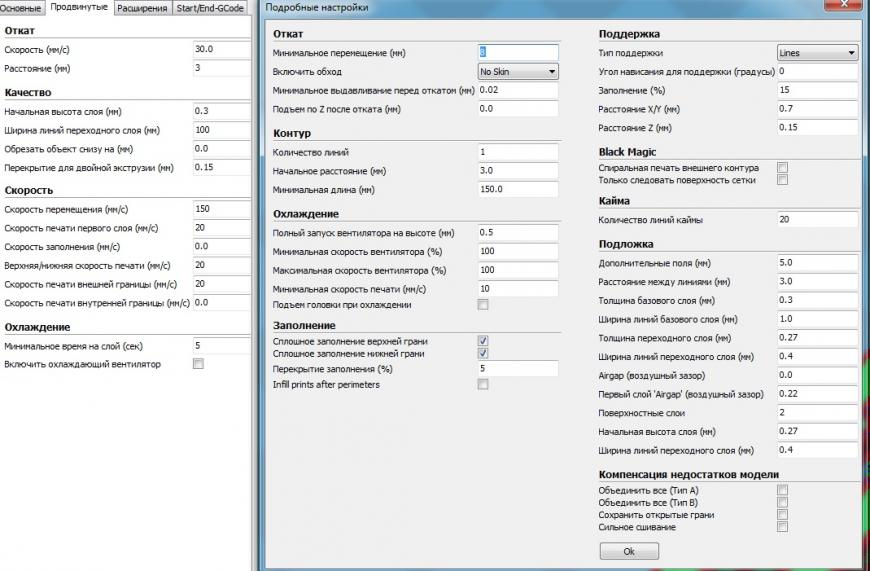Viewport: 870px width, 571px height.
Task: Select the Скорость перемещения (мм/с) field
Action: [x=222, y=209]
